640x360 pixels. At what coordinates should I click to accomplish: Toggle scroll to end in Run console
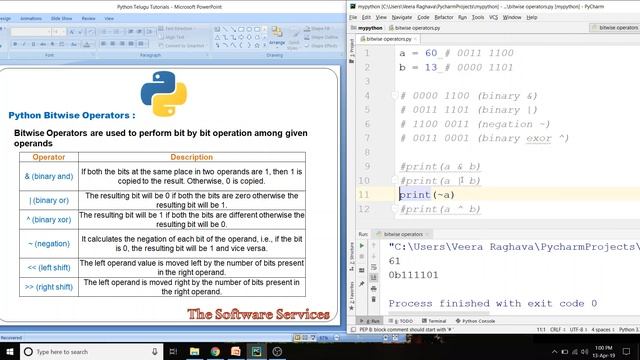coord(373,278)
